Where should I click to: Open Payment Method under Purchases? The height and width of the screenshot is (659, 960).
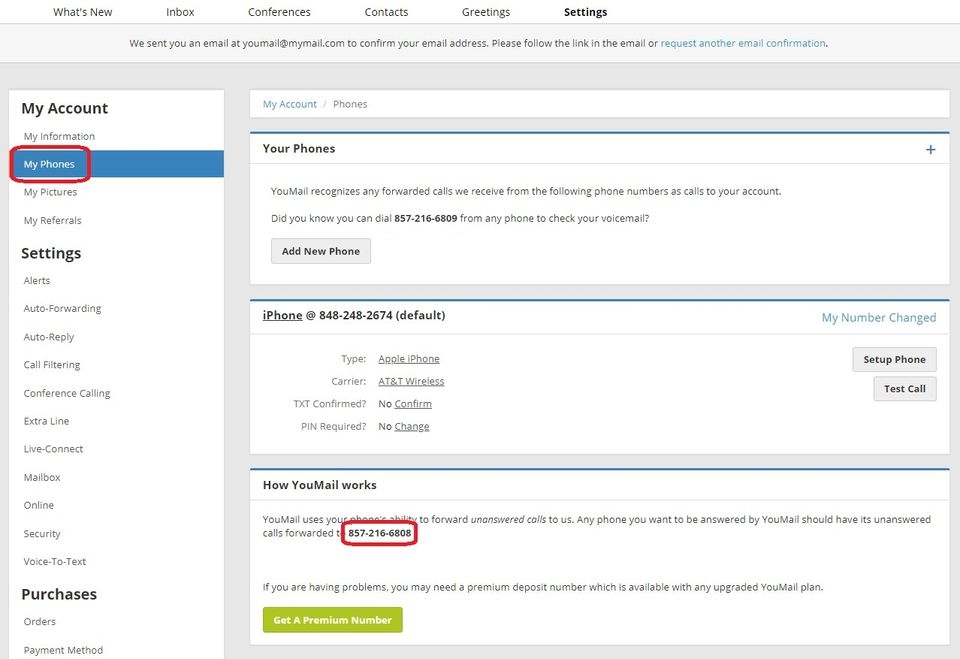tap(63, 650)
